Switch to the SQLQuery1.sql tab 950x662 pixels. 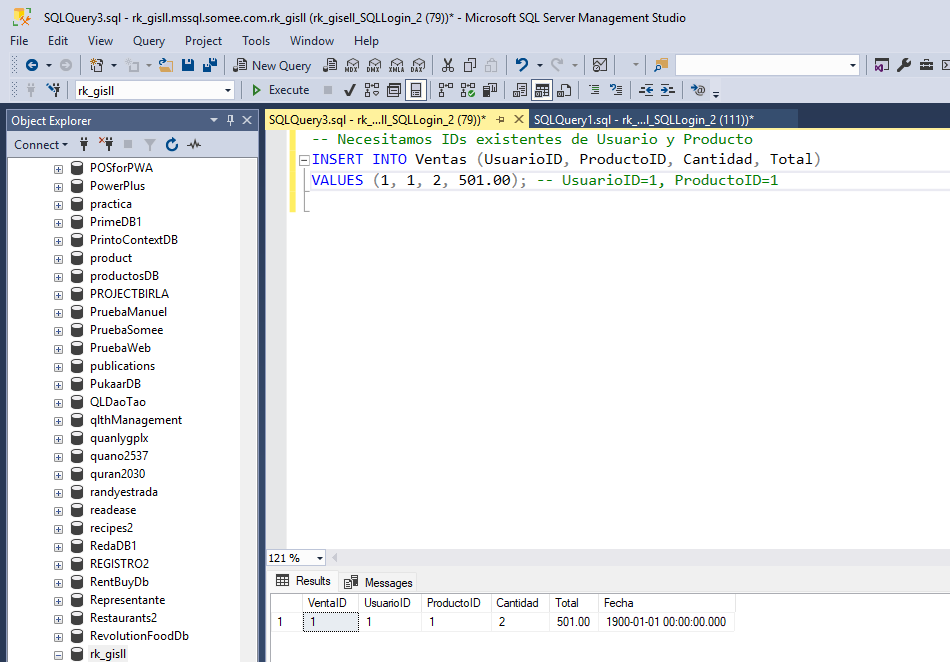click(x=644, y=120)
